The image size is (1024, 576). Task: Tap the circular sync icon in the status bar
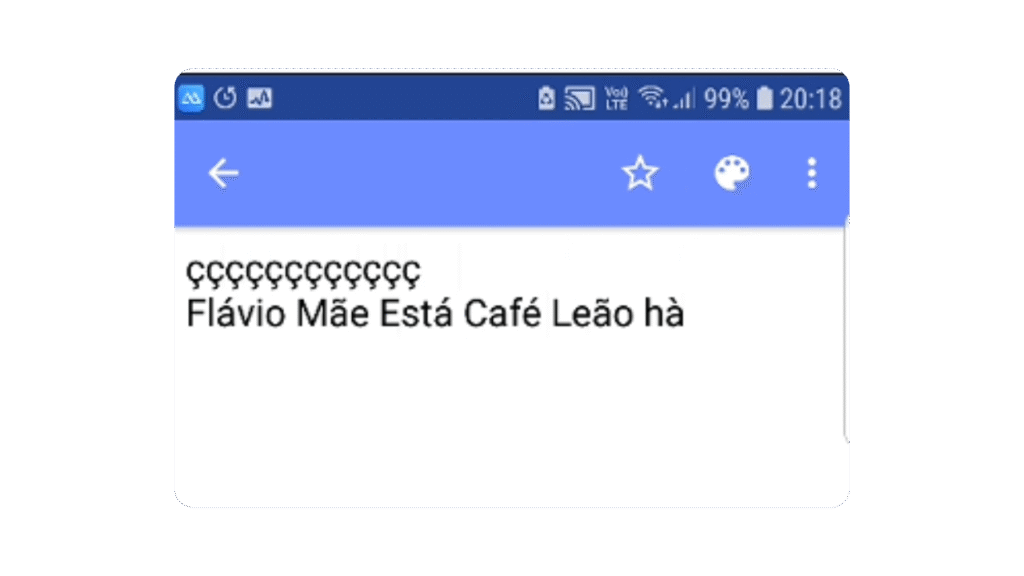(225, 98)
